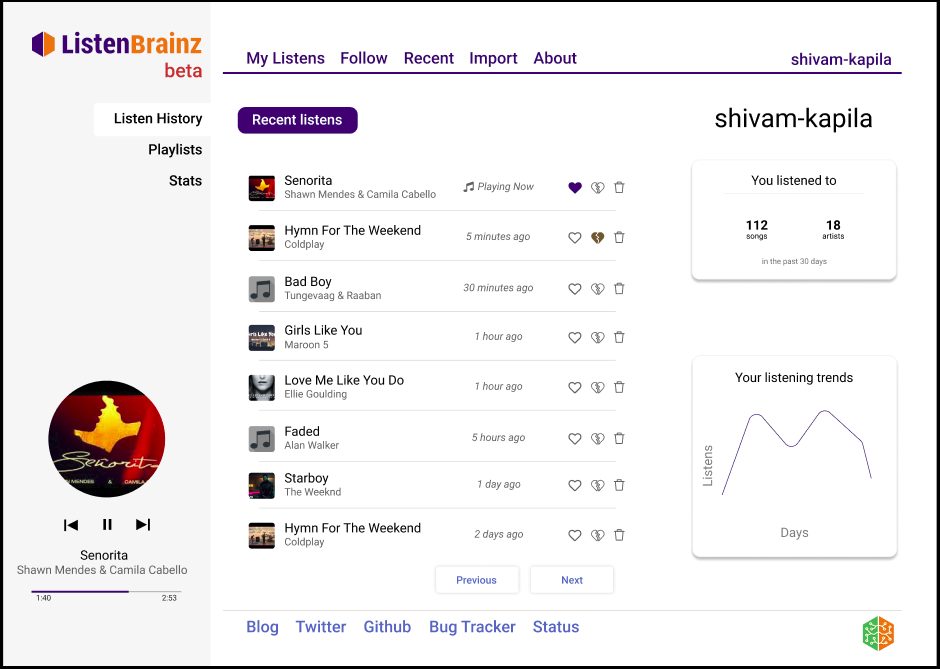Image resolution: width=940 pixels, height=669 pixels.
Task: Skip to previous track in player
Action: 71,525
